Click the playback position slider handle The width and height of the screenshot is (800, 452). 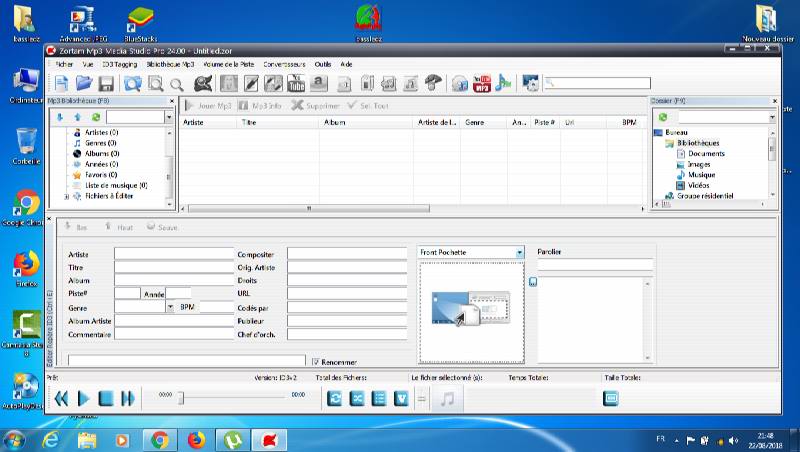tap(181, 398)
